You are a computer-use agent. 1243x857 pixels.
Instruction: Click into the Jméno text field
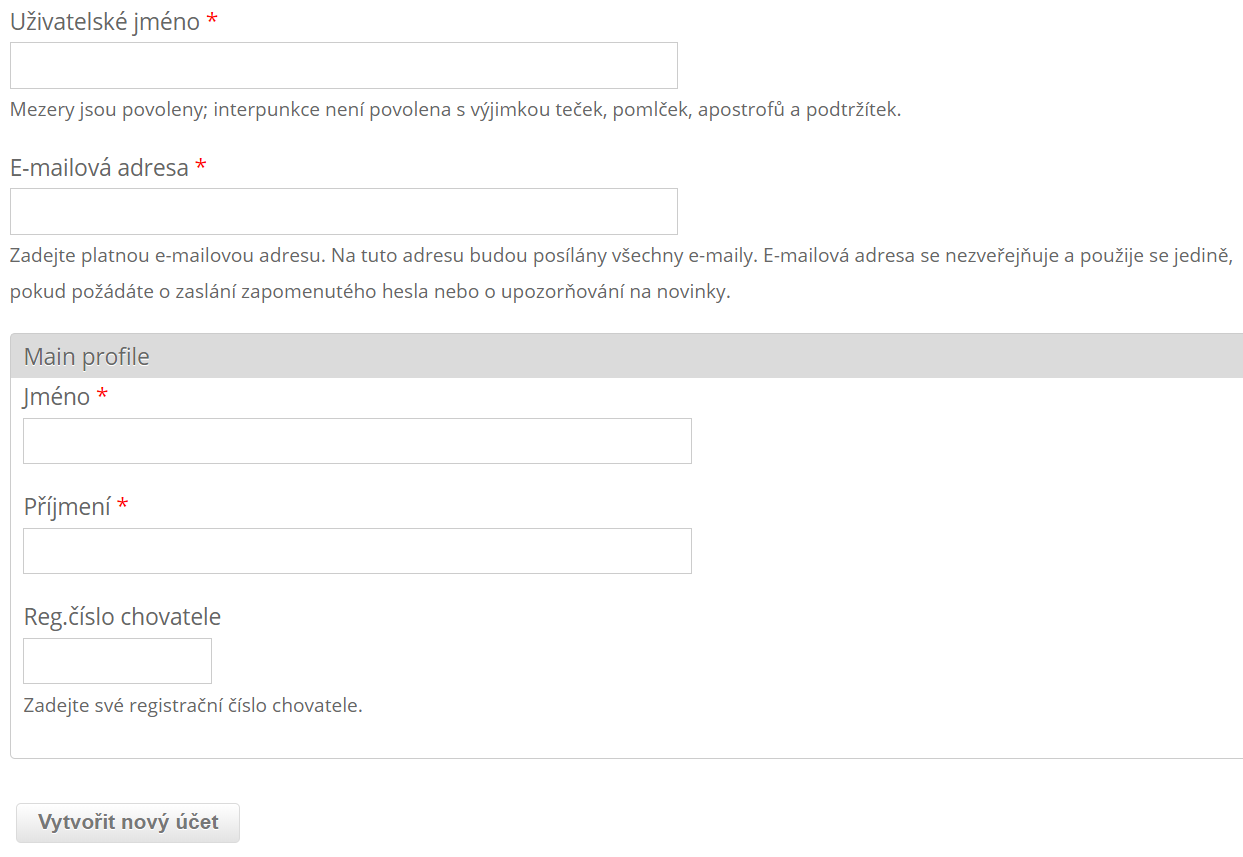(x=357, y=441)
